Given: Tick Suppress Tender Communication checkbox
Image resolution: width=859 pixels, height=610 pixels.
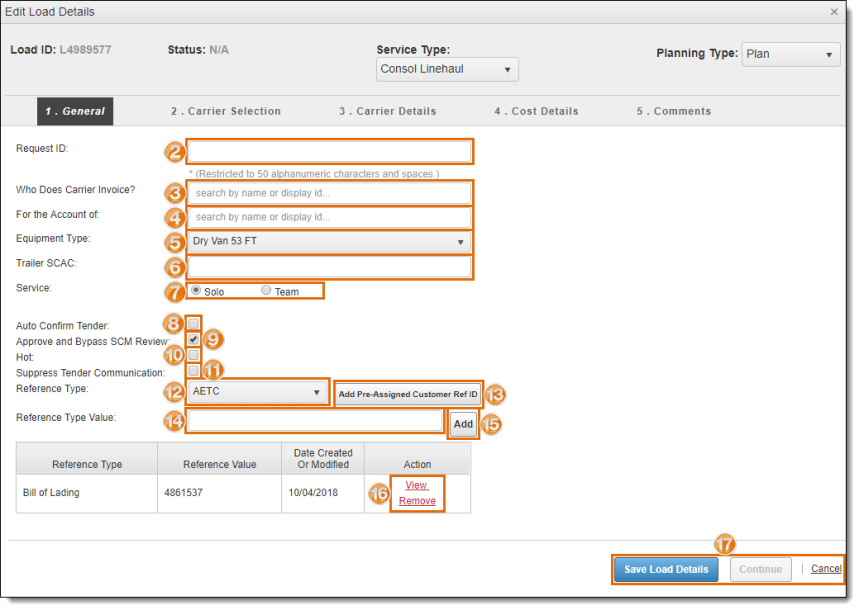Looking at the screenshot, I should click(193, 371).
